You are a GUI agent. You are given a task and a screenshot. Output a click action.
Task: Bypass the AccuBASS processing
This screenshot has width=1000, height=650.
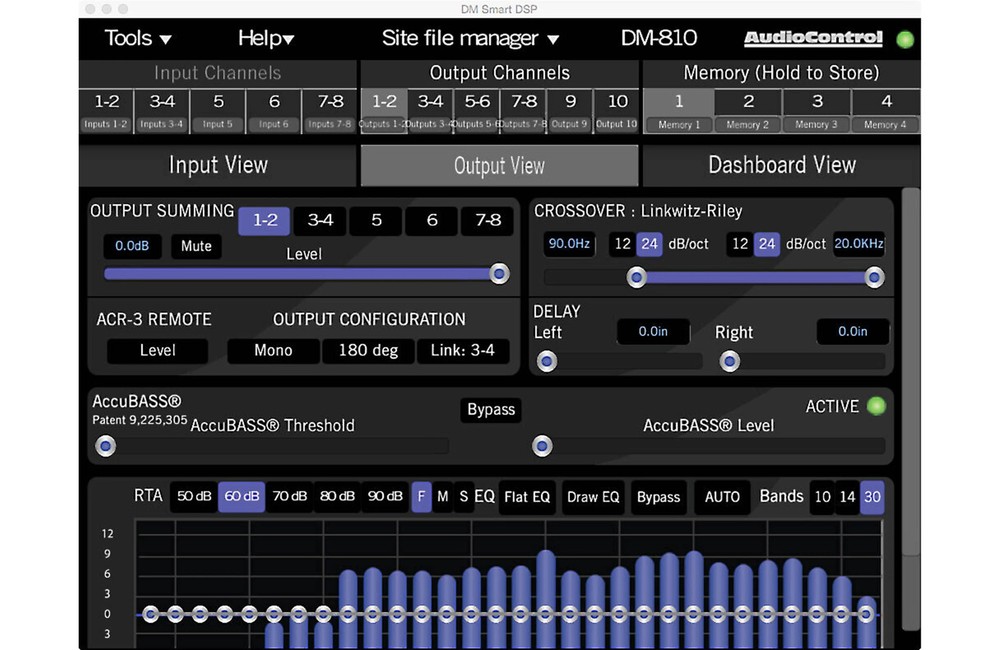490,410
